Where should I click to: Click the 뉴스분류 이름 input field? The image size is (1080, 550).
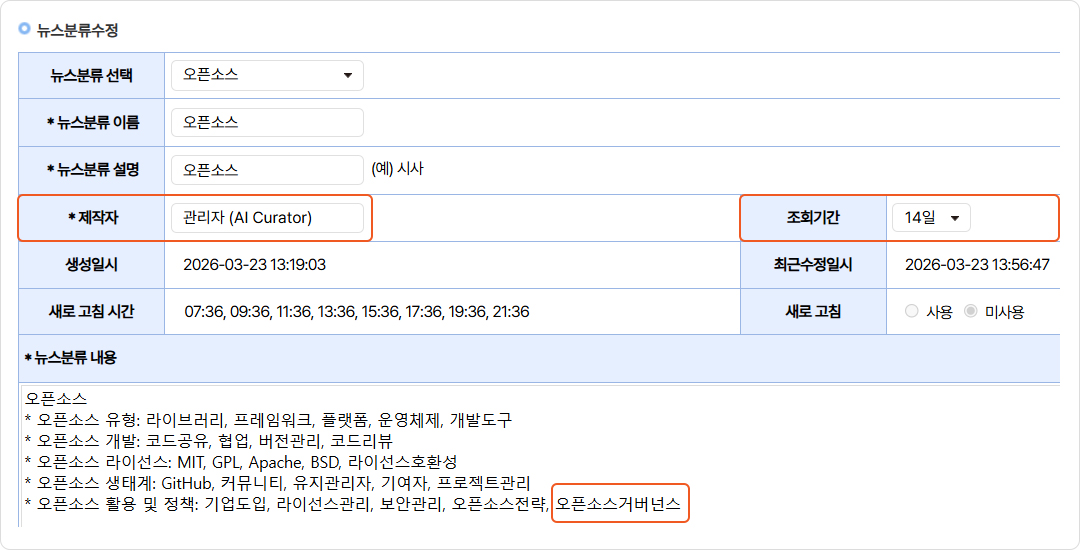point(267,123)
